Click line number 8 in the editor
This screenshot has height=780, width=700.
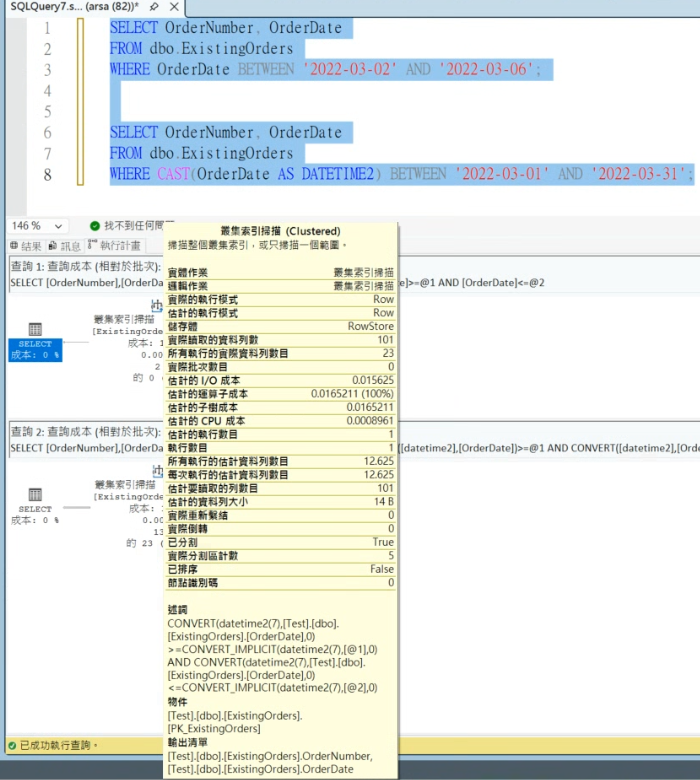click(47, 175)
